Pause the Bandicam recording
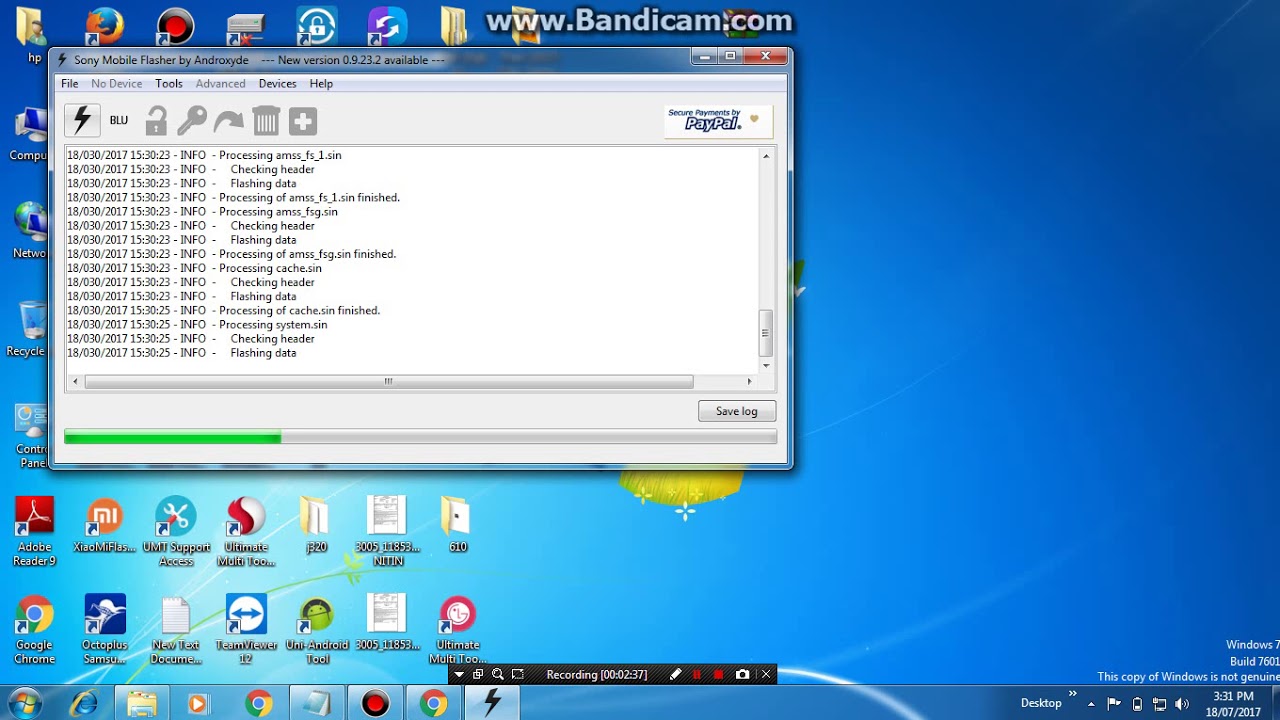Image resolution: width=1280 pixels, height=720 pixels. (x=697, y=675)
